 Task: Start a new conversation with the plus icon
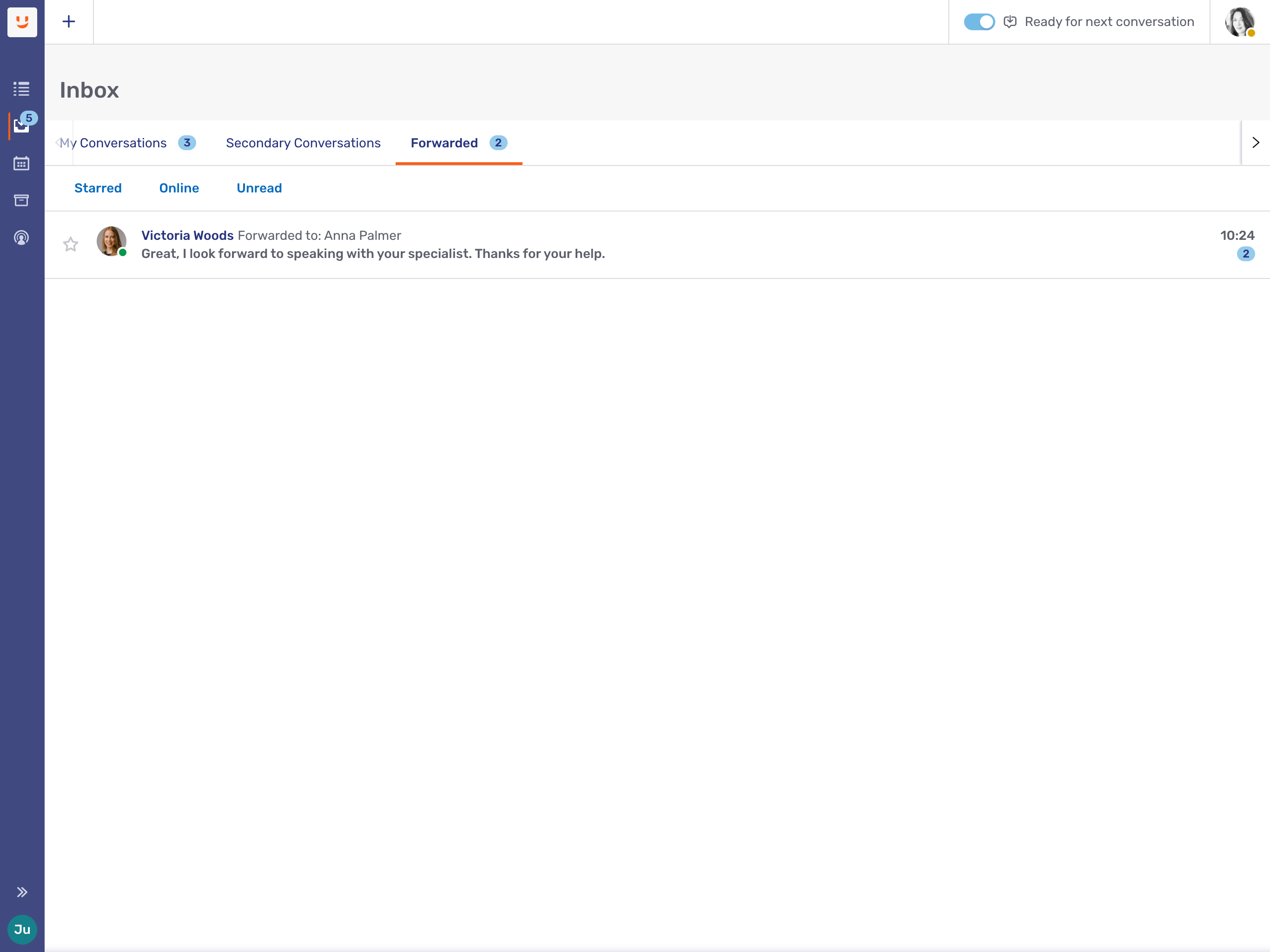(x=69, y=21)
